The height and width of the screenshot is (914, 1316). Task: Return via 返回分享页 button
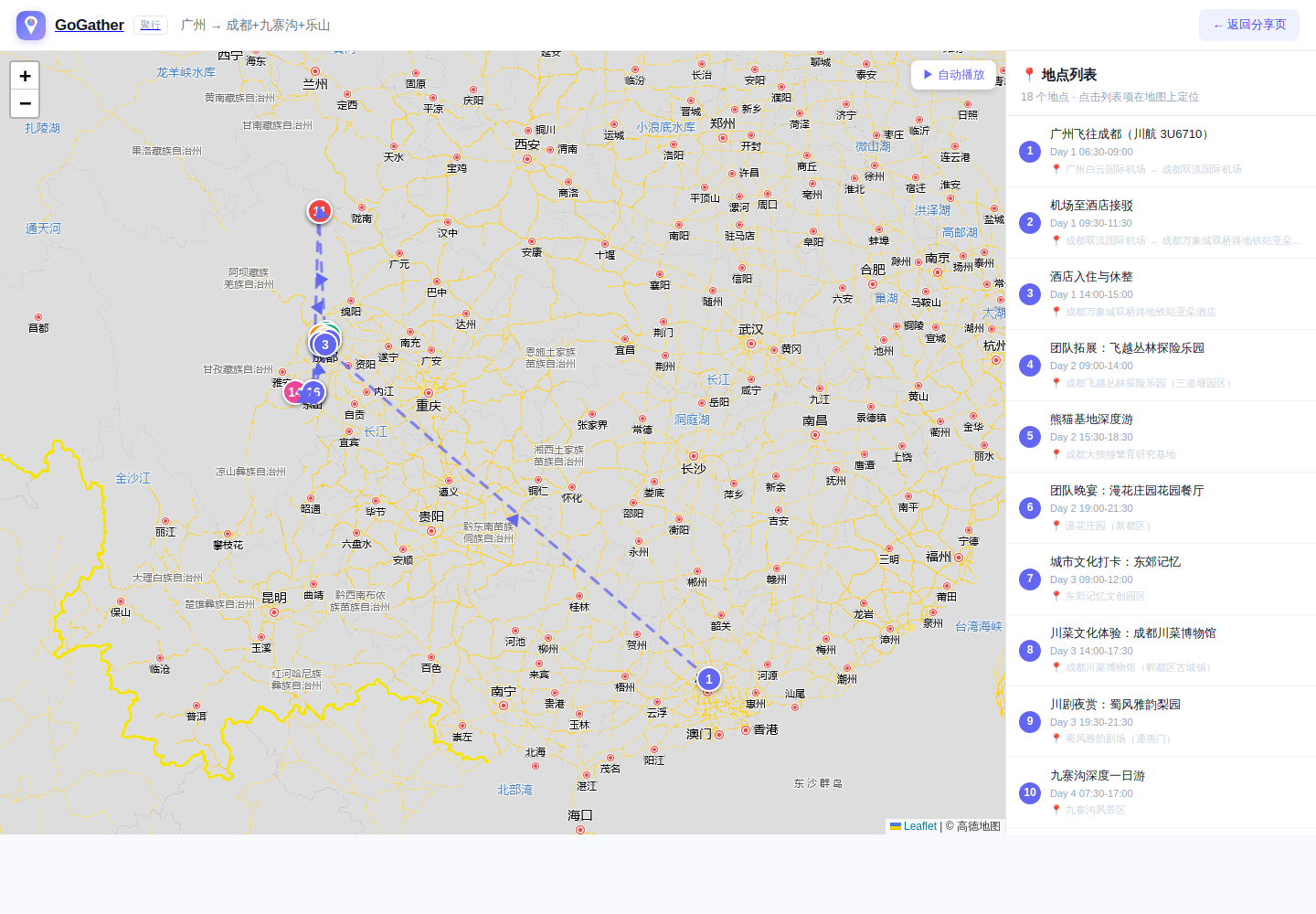(x=1249, y=26)
